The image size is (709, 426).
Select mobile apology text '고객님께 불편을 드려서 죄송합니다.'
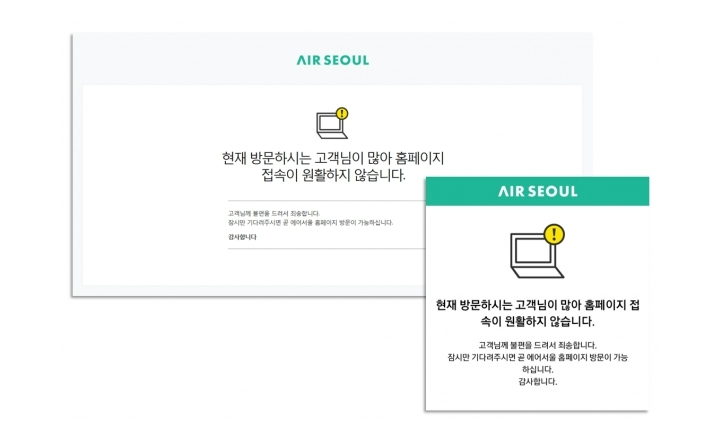(x=538, y=345)
